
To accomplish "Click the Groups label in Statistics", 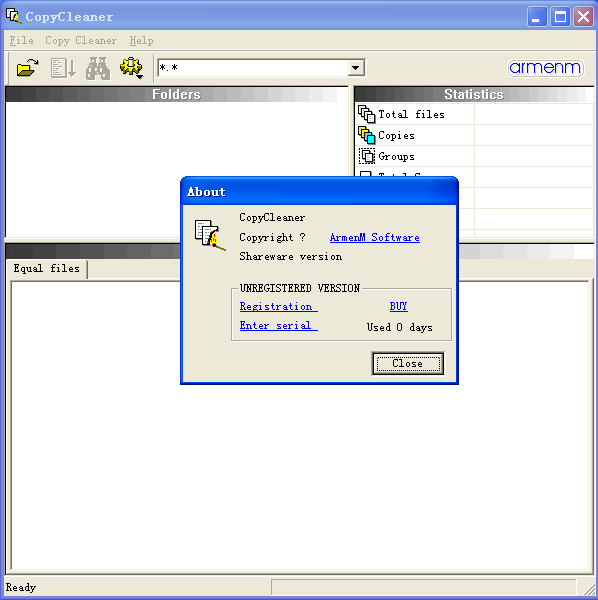I will tap(396, 157).
